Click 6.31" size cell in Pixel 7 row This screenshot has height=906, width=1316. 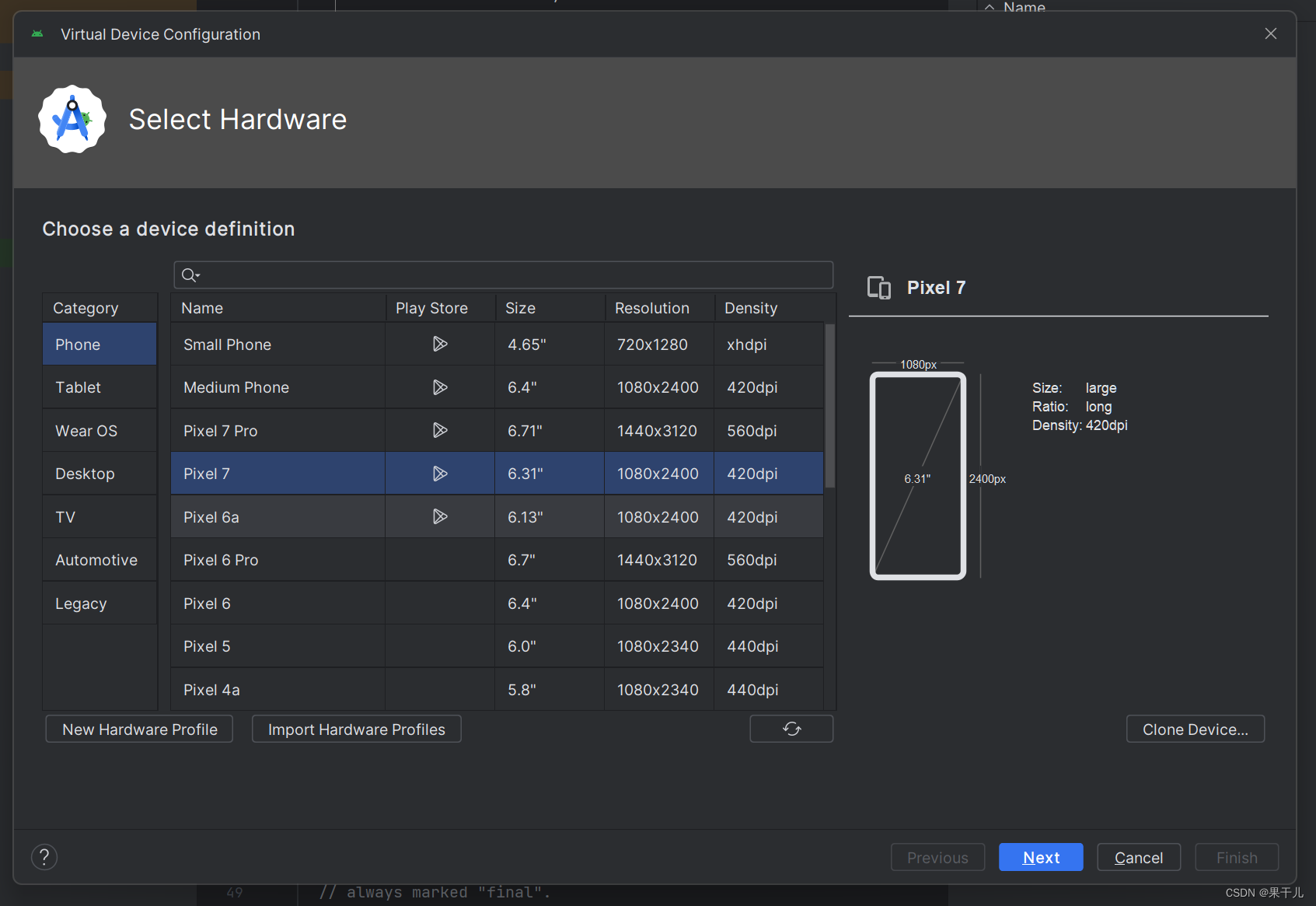click(x=550, y=474)
